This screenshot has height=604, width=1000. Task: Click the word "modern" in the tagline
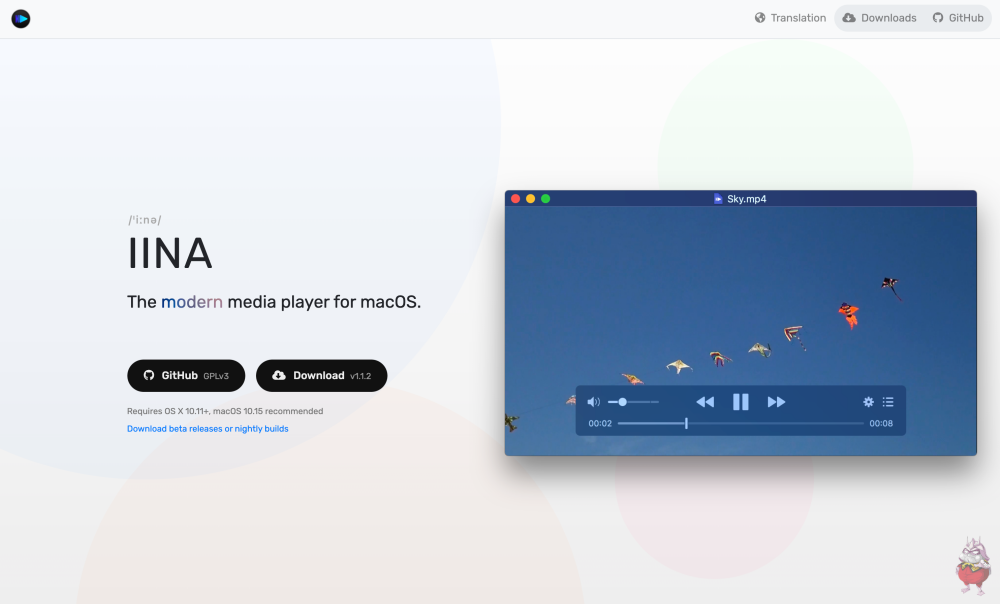191,302
